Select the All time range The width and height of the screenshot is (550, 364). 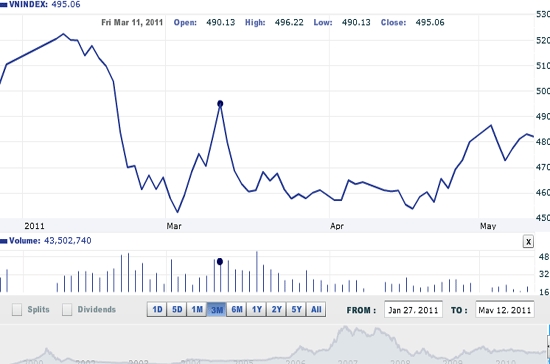pos(316,309)
